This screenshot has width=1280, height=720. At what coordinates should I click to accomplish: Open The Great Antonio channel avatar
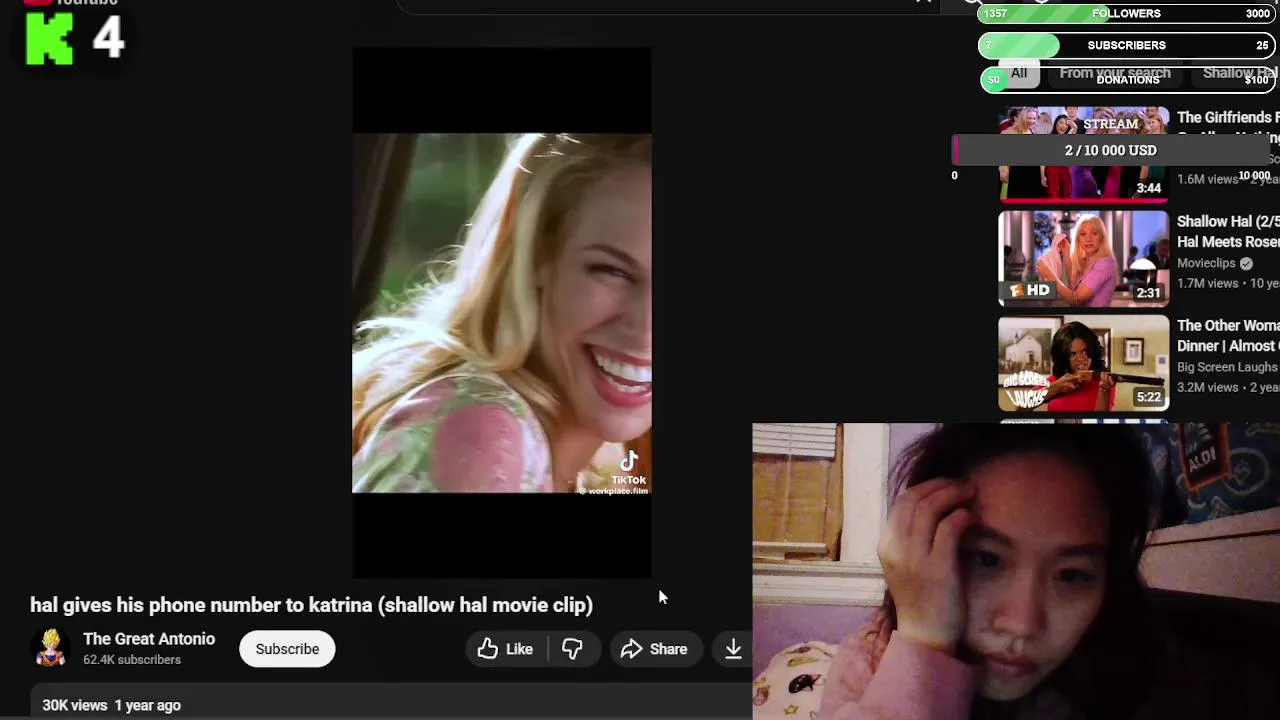point(50,648)
